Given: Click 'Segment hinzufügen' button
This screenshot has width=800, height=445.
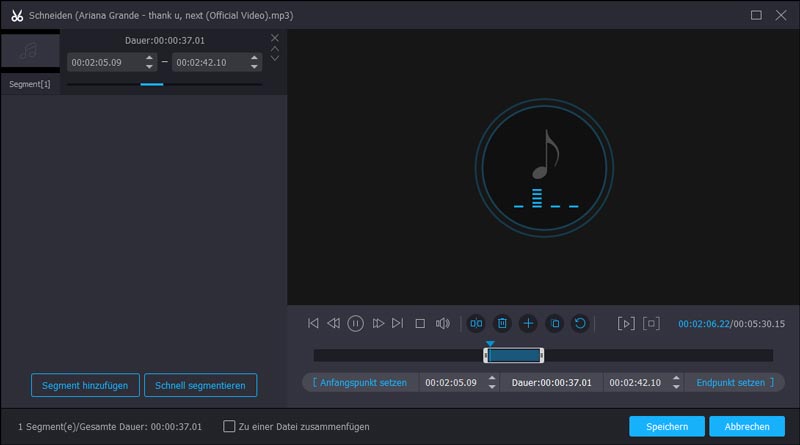Looking at the screenshot, I should point(84,385).
